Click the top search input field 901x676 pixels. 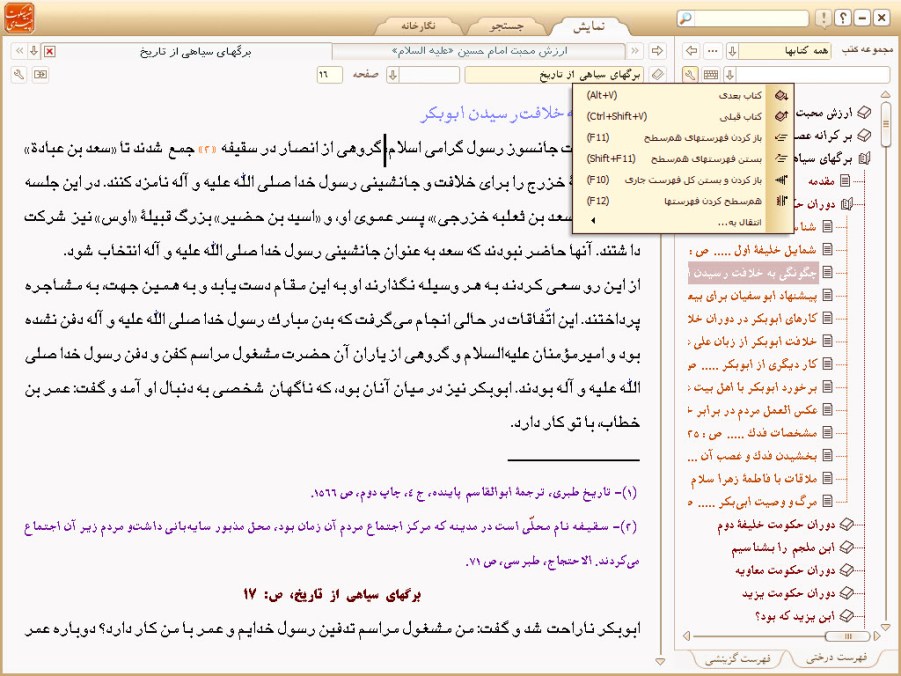pos(751,18)
